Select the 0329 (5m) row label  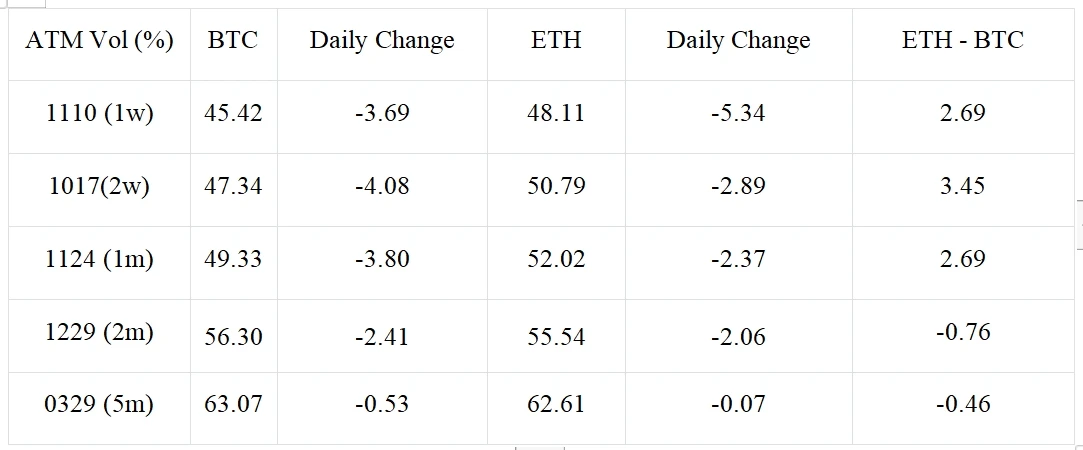click(x=100, y=405)
